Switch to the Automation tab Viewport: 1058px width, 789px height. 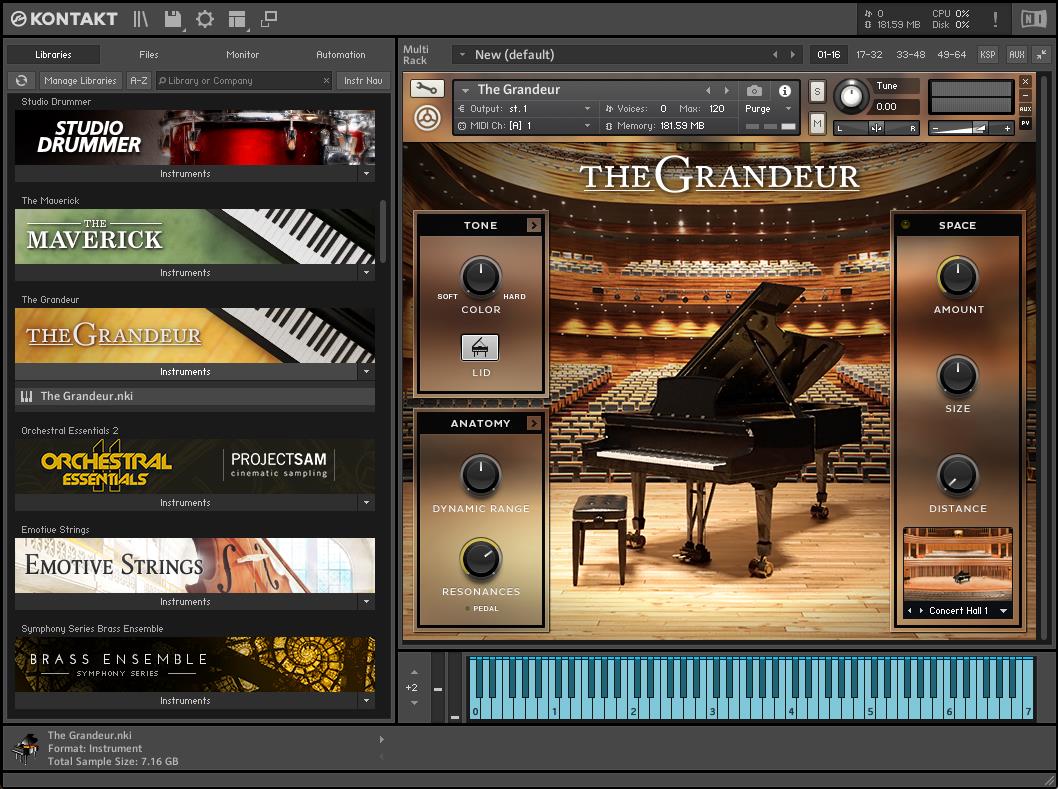point(341,55)
